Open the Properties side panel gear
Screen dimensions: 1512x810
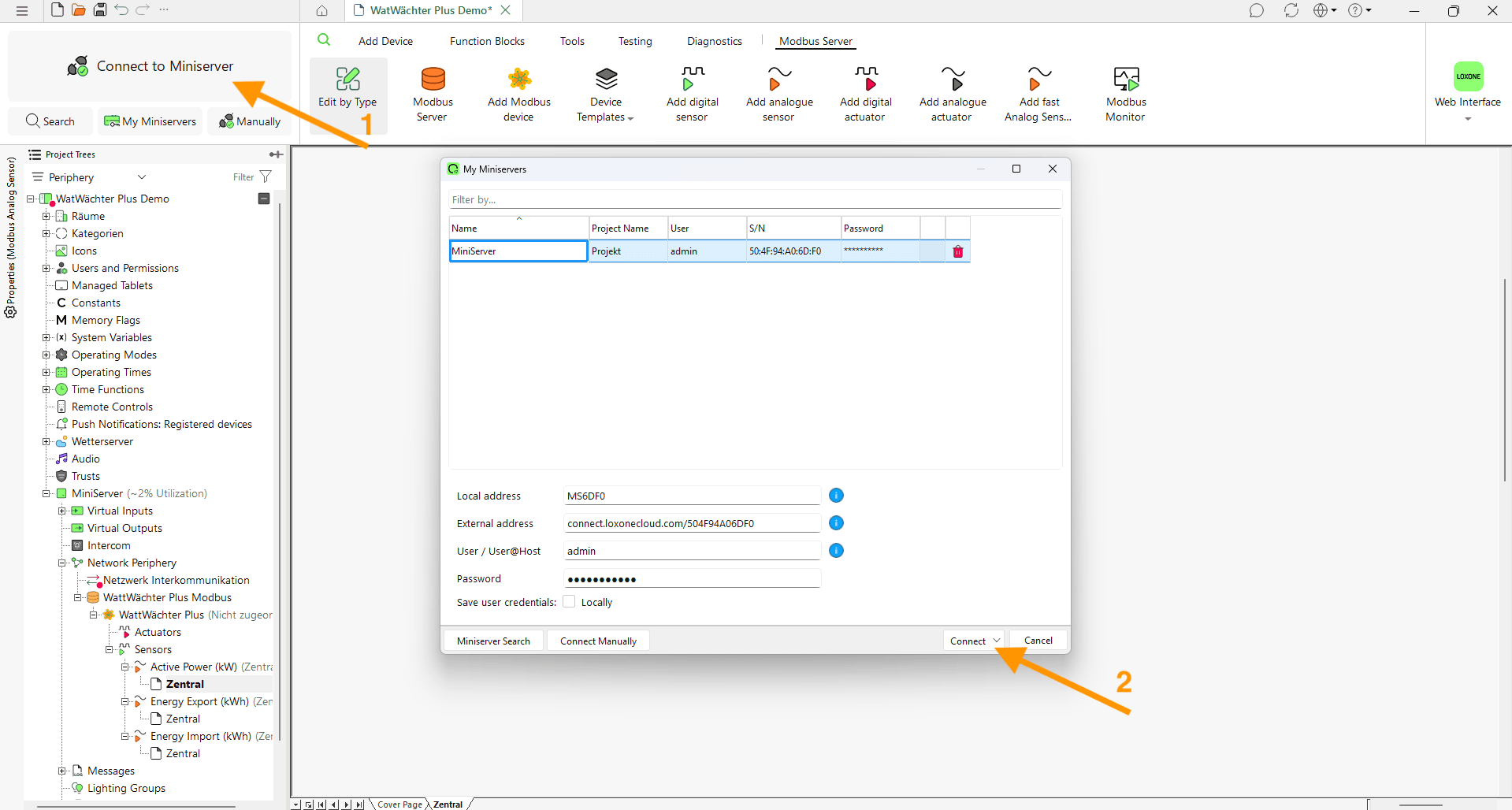click(11, 312)
